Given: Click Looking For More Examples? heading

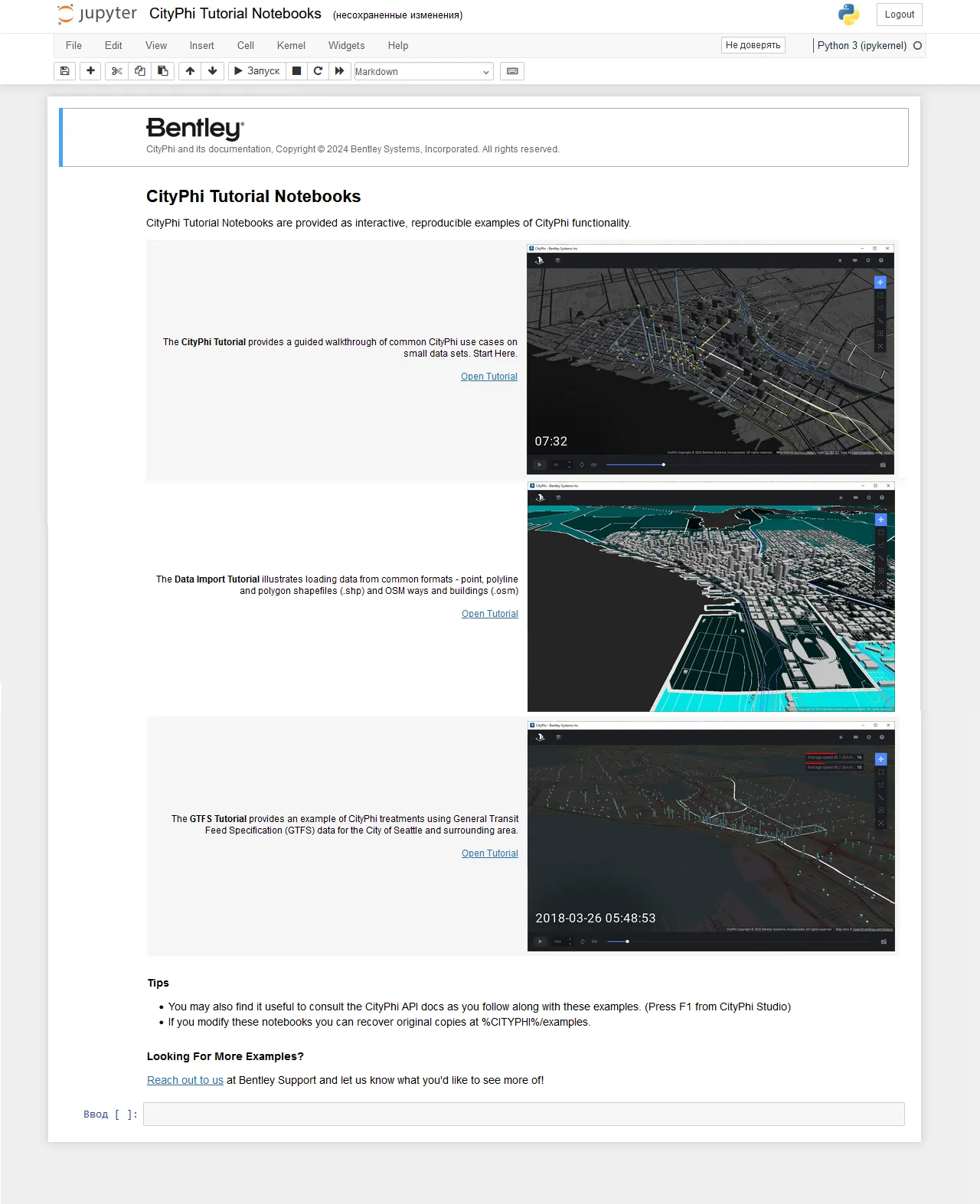Looking at the screenshot, I should 225,1056.
